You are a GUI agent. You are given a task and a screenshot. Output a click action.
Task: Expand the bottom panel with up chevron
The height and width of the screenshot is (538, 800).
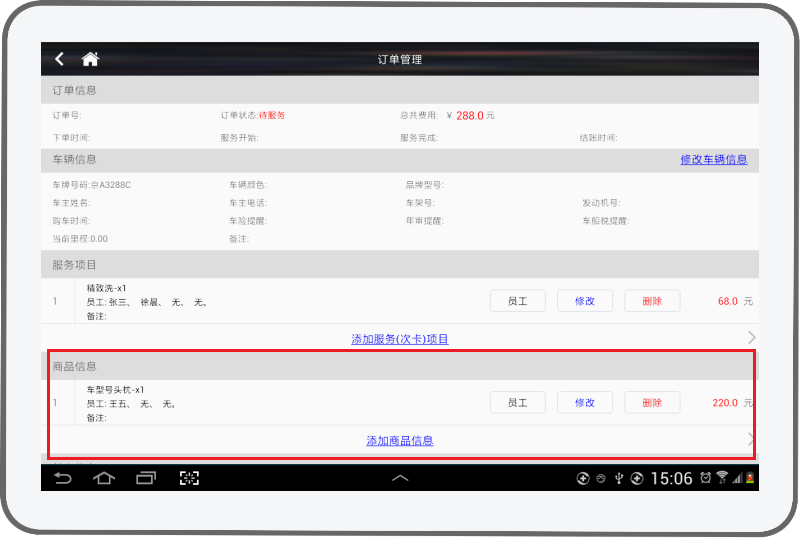(x=400, y=478)
